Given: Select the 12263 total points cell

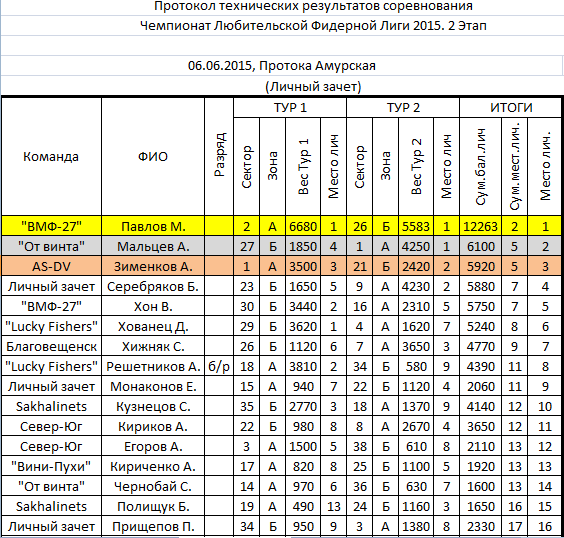Looking at the screenshot, I should coord(480,226).
